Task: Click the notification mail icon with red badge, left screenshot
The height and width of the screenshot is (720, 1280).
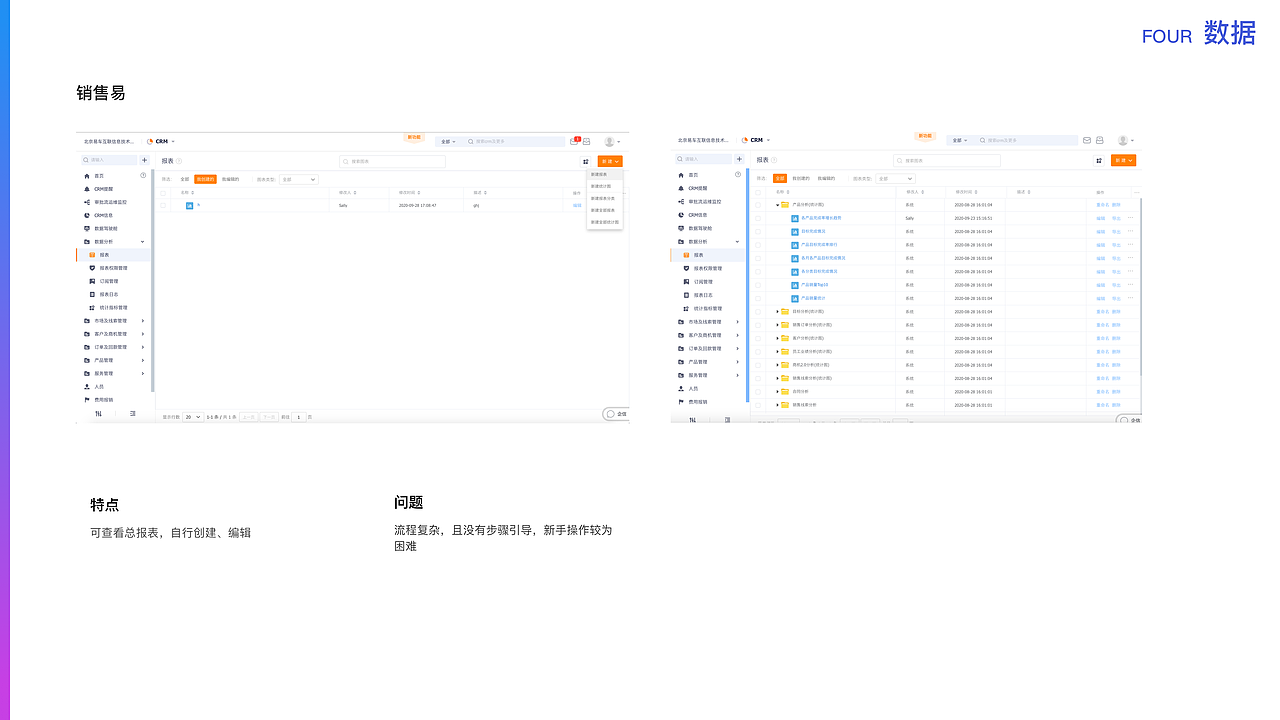Action: click(574, 141)
